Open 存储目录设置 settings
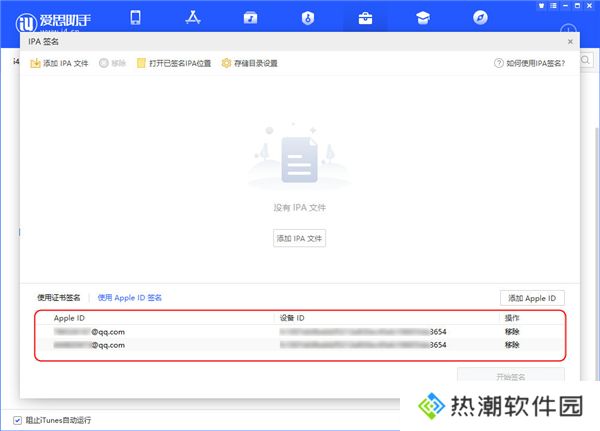 click(249, 63)
